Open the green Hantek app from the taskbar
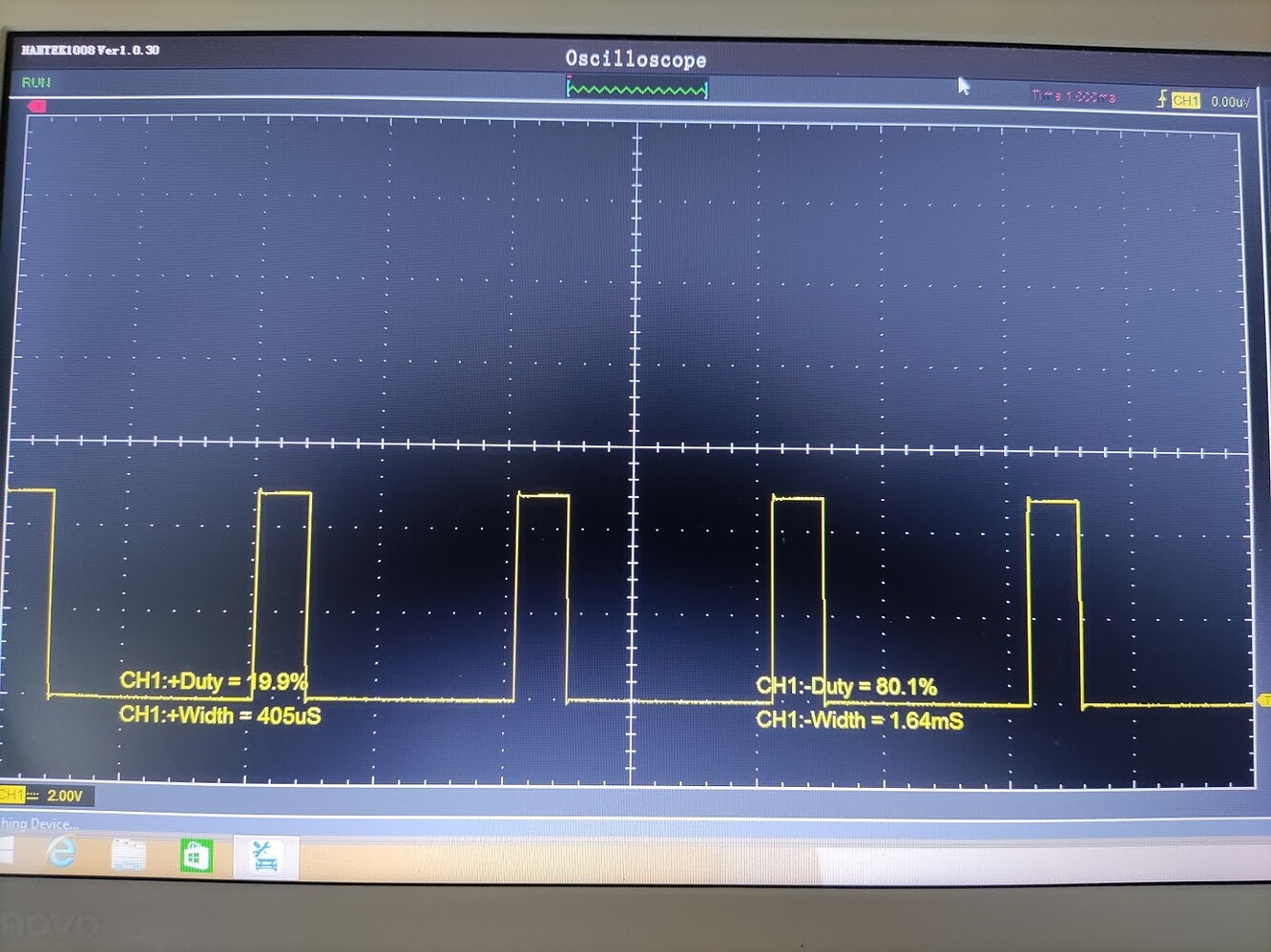The image size is (1271, 952). tap(196, 856)
